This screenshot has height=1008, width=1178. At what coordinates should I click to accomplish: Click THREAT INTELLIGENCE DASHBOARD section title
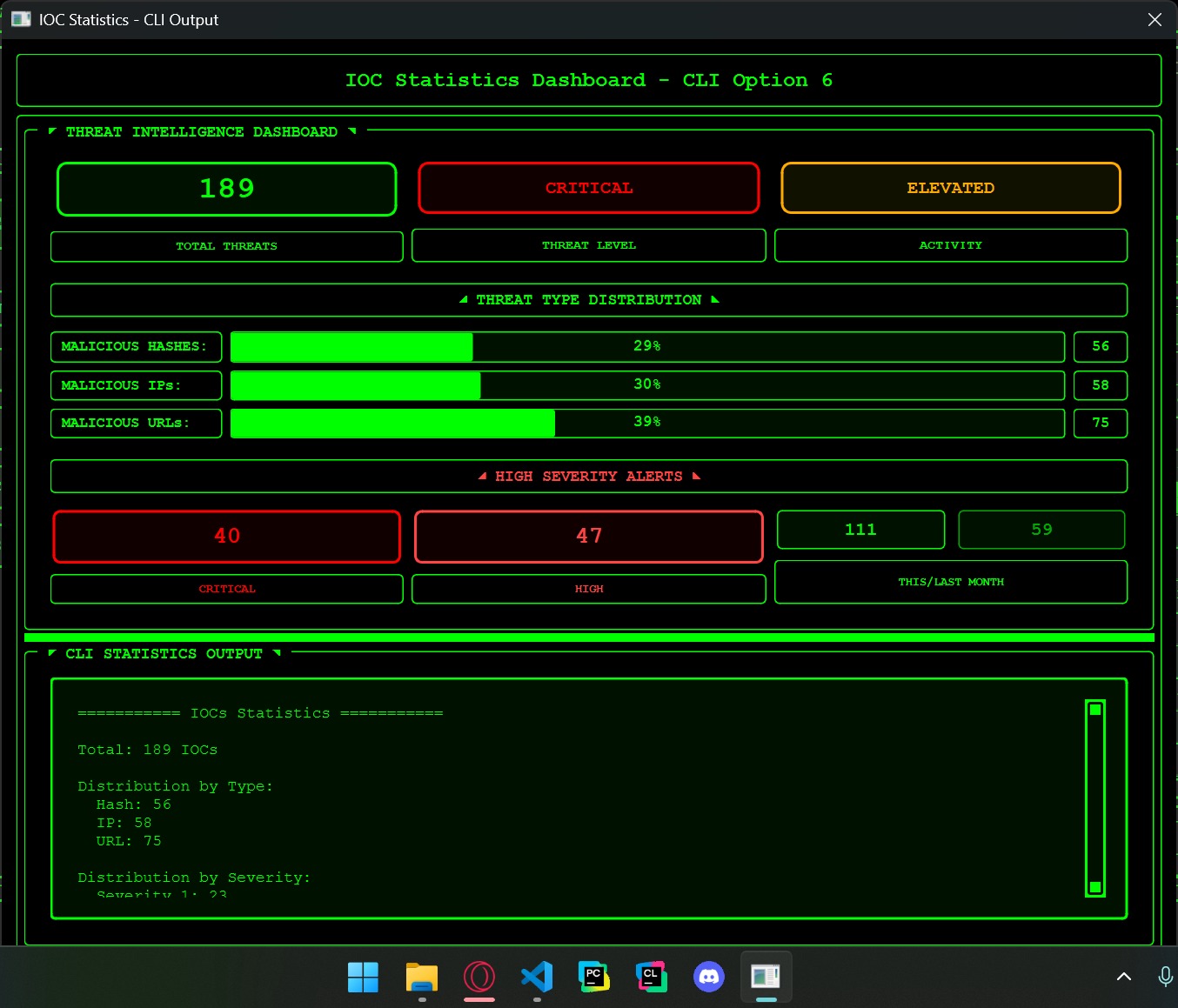click(x=202, y=132)
